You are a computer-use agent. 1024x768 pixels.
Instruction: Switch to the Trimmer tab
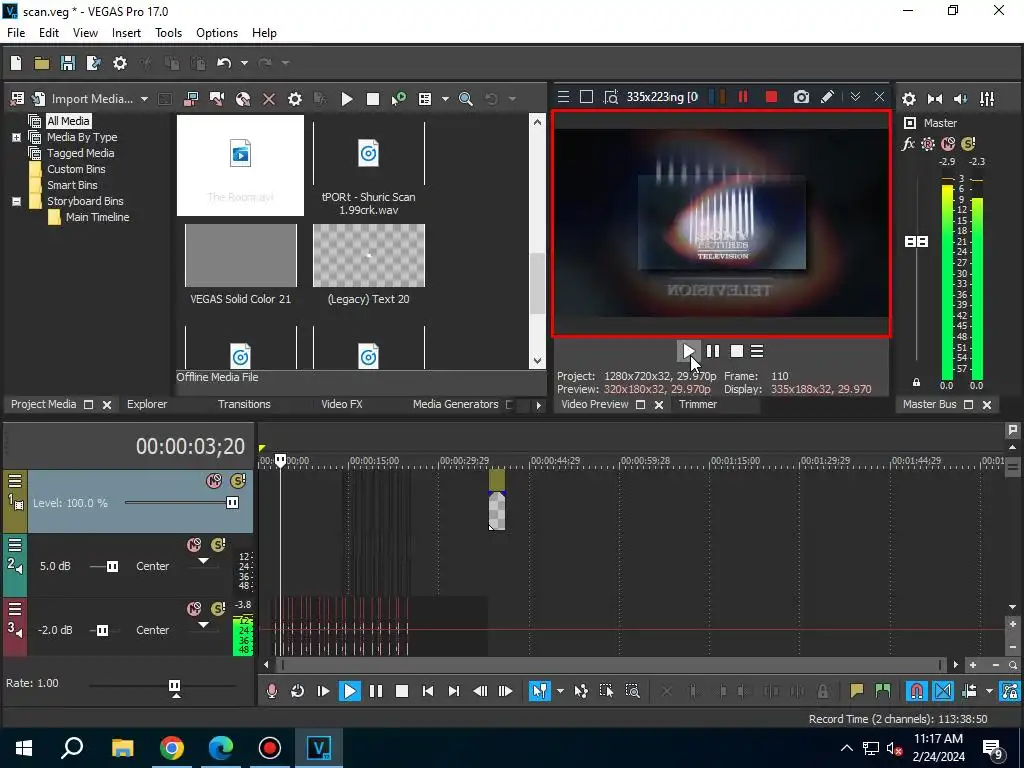tap(697, 404)
